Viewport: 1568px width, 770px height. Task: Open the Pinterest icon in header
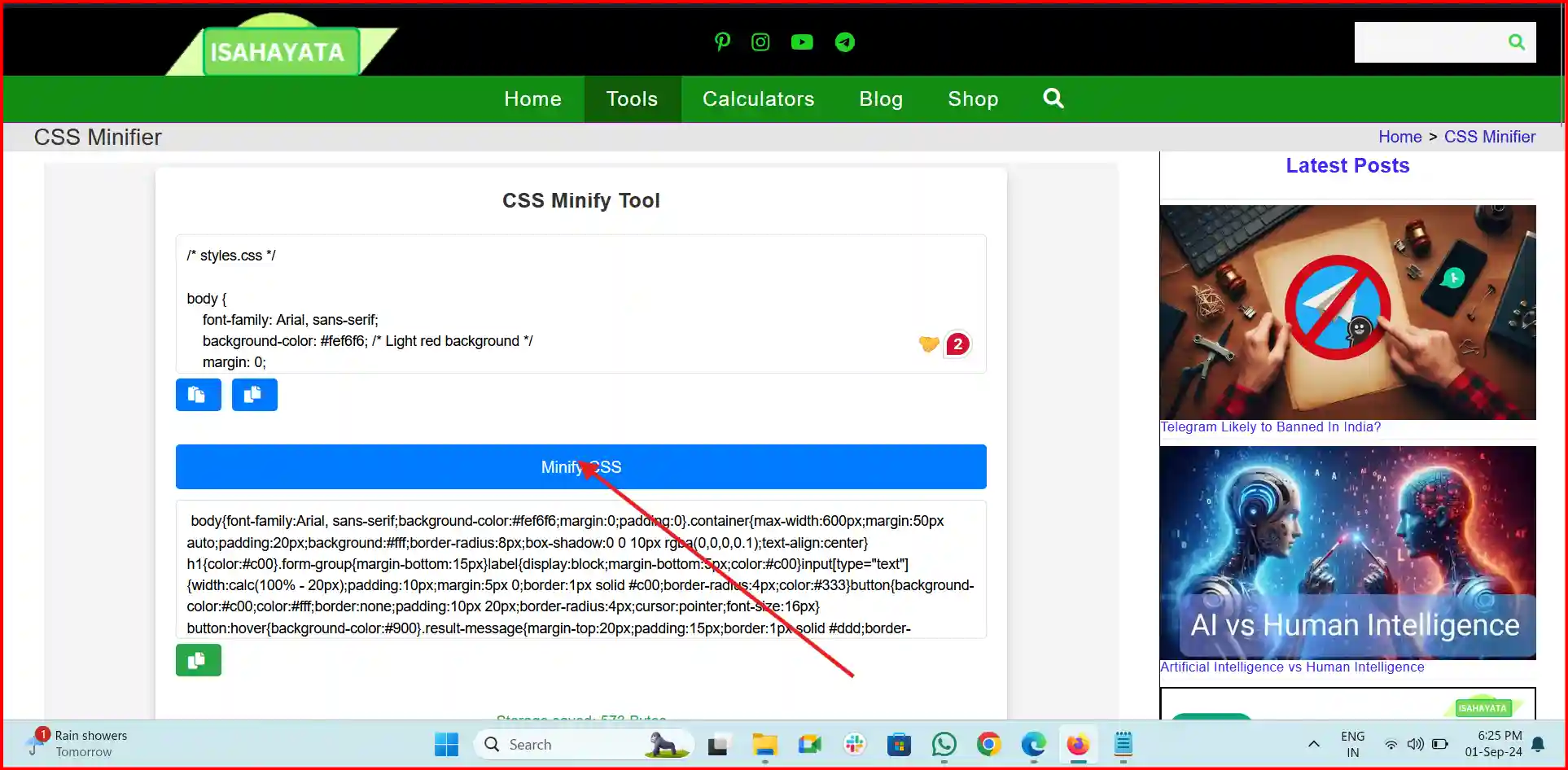(x=721, y=42)
